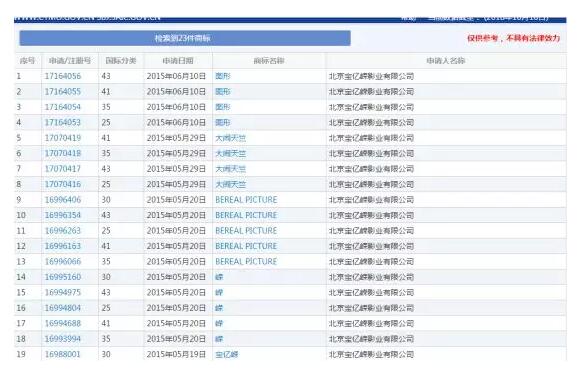
Task: Open registration number 16996066
Action: [x=62, y=261]
